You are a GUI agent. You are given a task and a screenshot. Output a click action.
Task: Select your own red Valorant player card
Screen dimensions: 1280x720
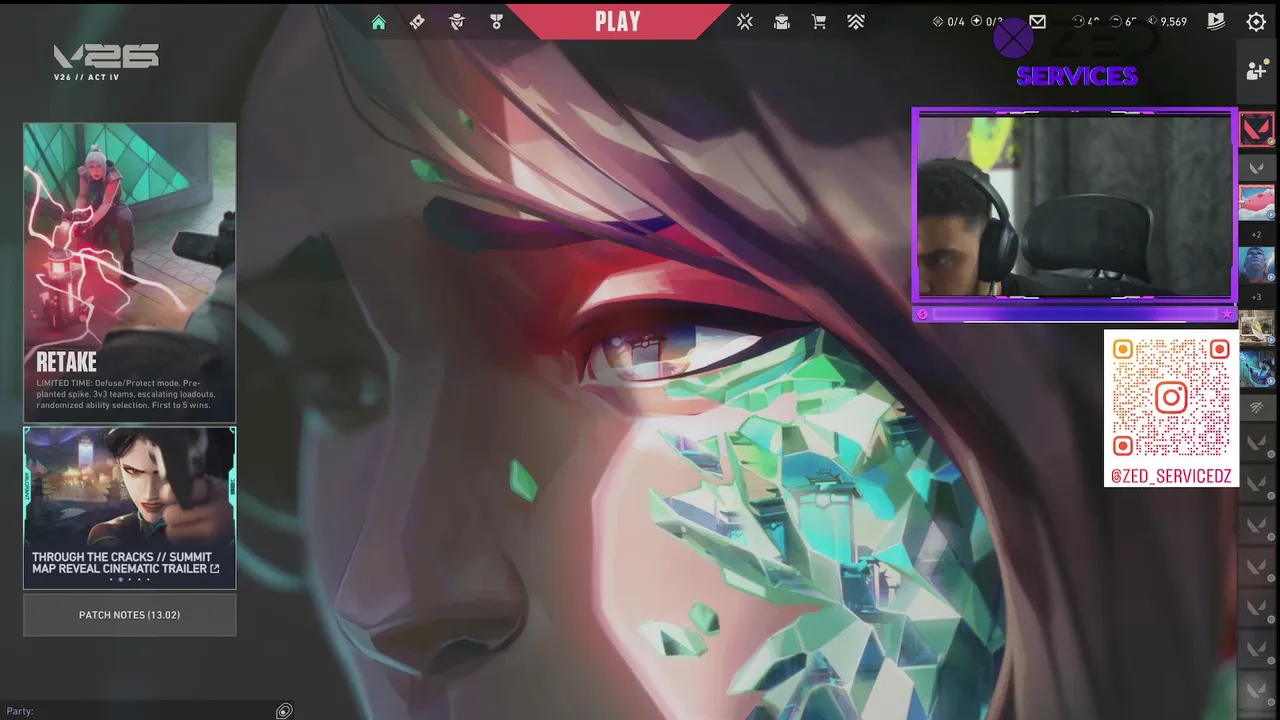click(x=1257, y=130)
